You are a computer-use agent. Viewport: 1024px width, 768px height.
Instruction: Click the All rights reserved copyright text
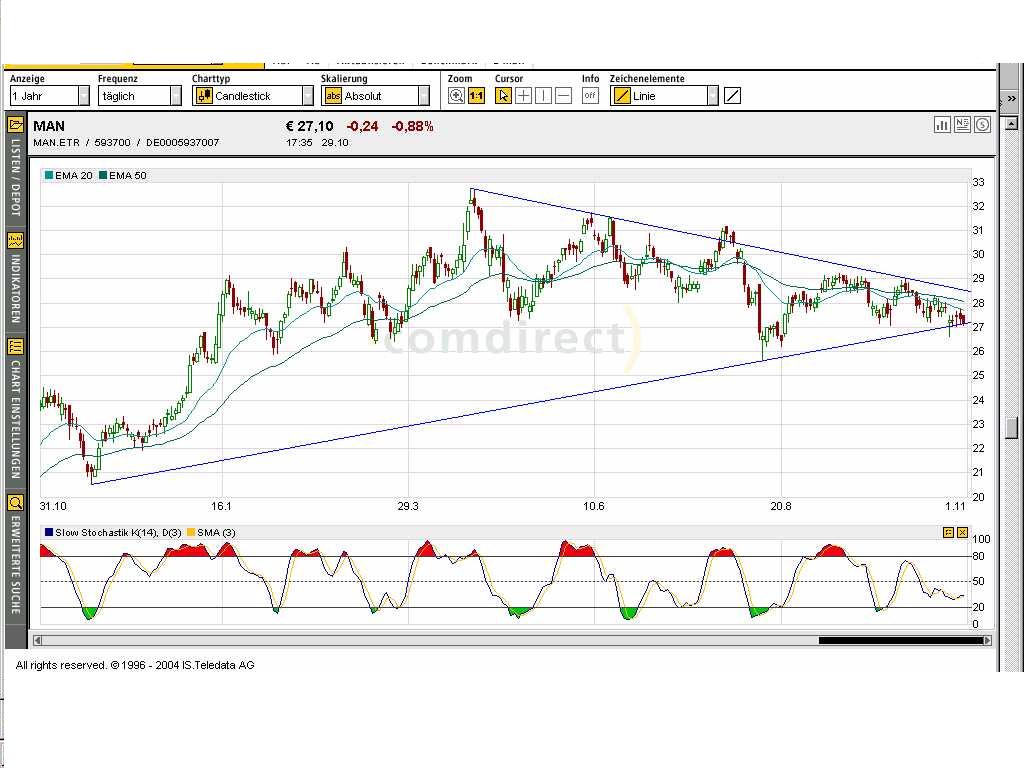coord(135,665)
